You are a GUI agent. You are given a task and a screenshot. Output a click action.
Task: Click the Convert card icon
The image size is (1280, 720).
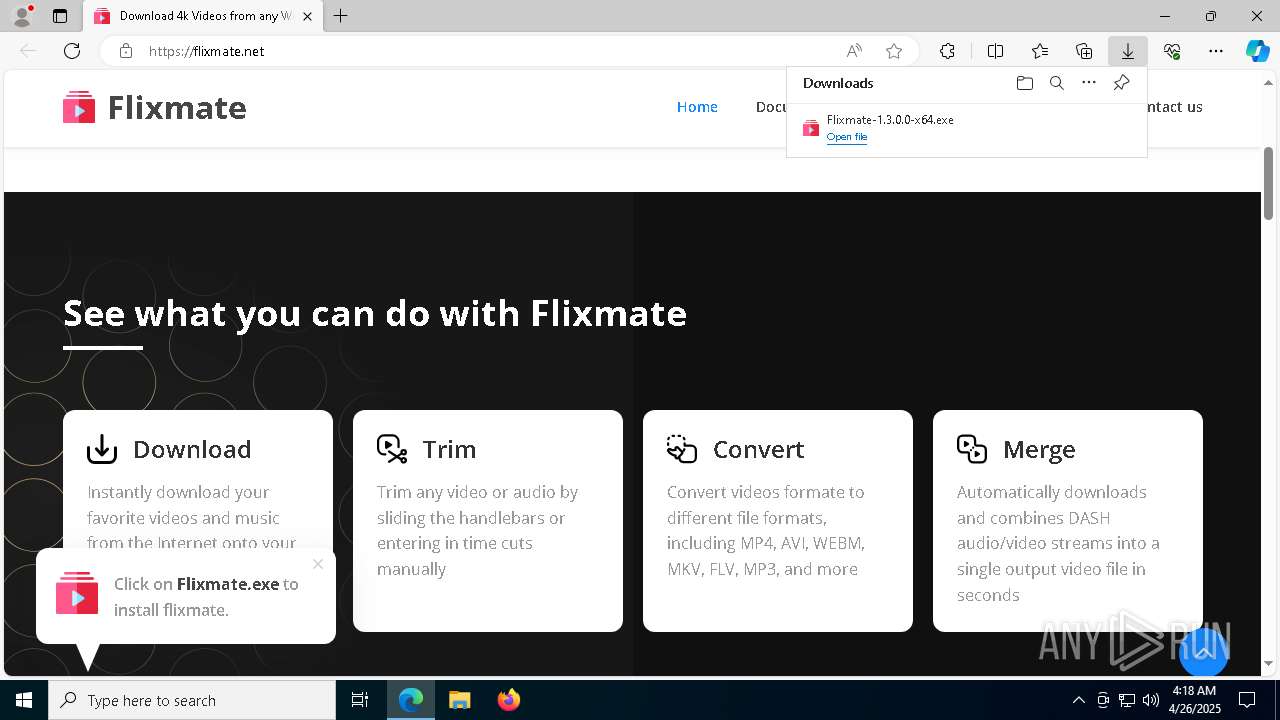682,449
